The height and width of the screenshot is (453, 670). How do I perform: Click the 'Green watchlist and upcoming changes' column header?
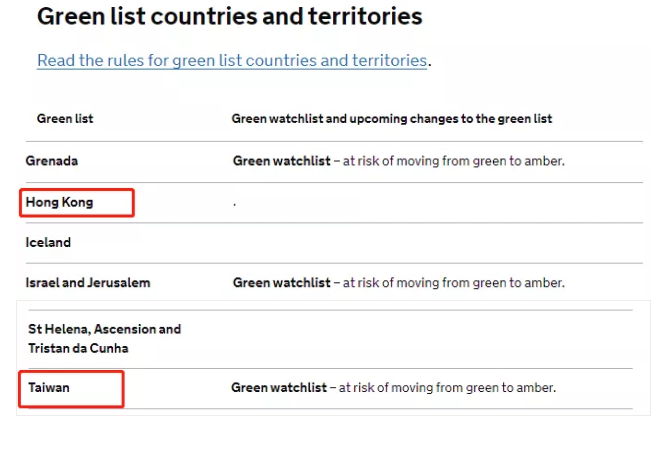coord(391,118)
